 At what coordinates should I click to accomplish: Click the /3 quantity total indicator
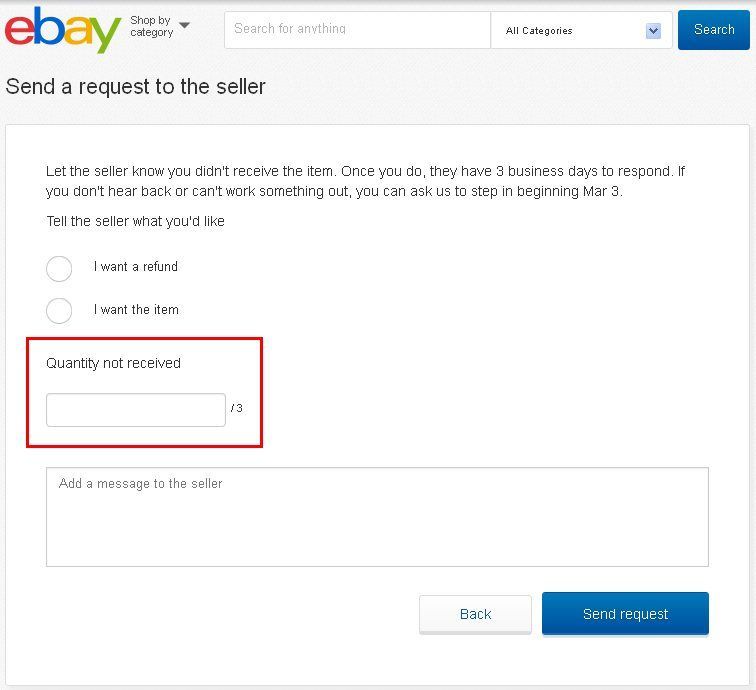coord(236,408)
